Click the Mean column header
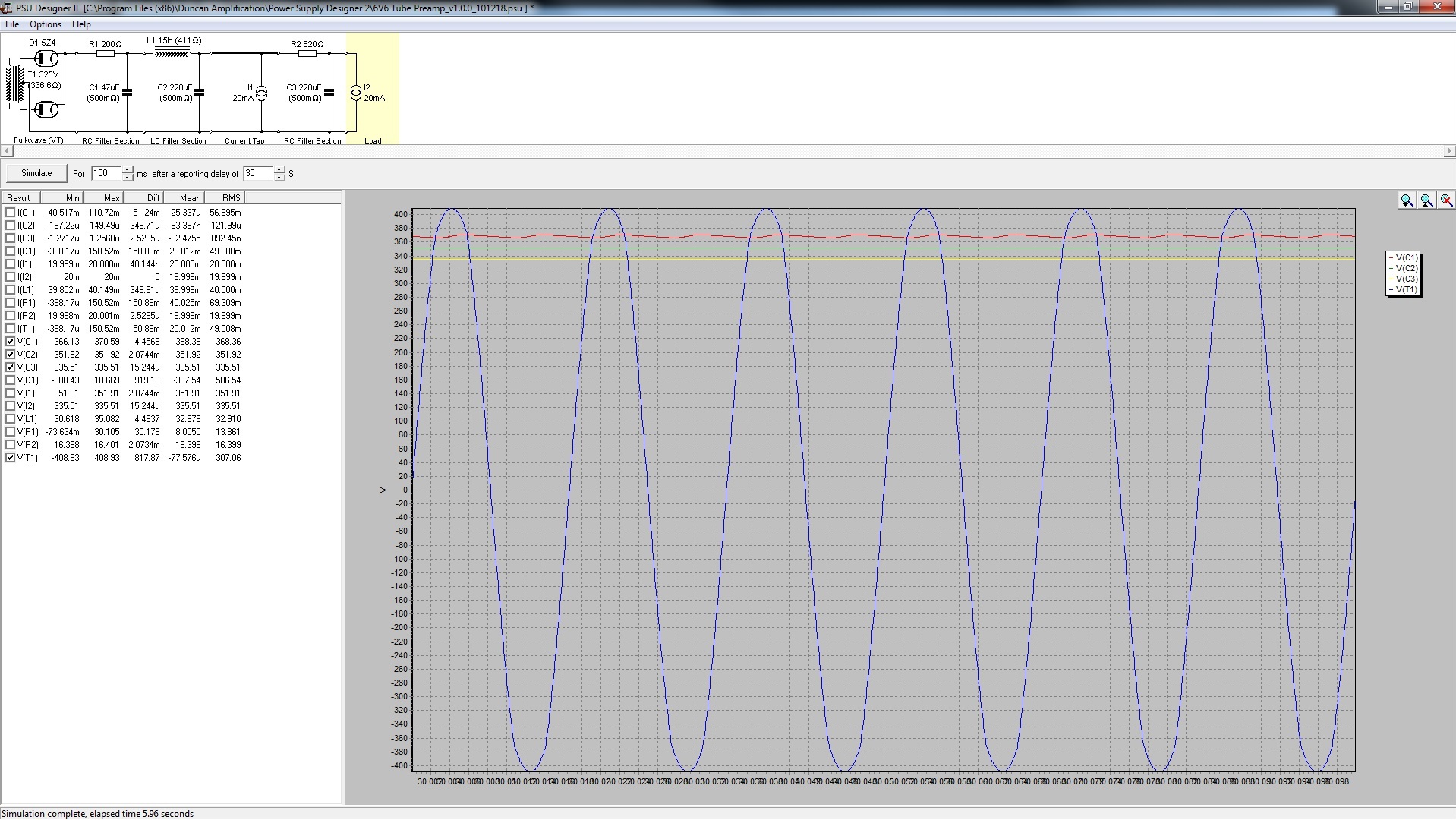Screen dimensions: 1456x820 (x=184, y=197)
